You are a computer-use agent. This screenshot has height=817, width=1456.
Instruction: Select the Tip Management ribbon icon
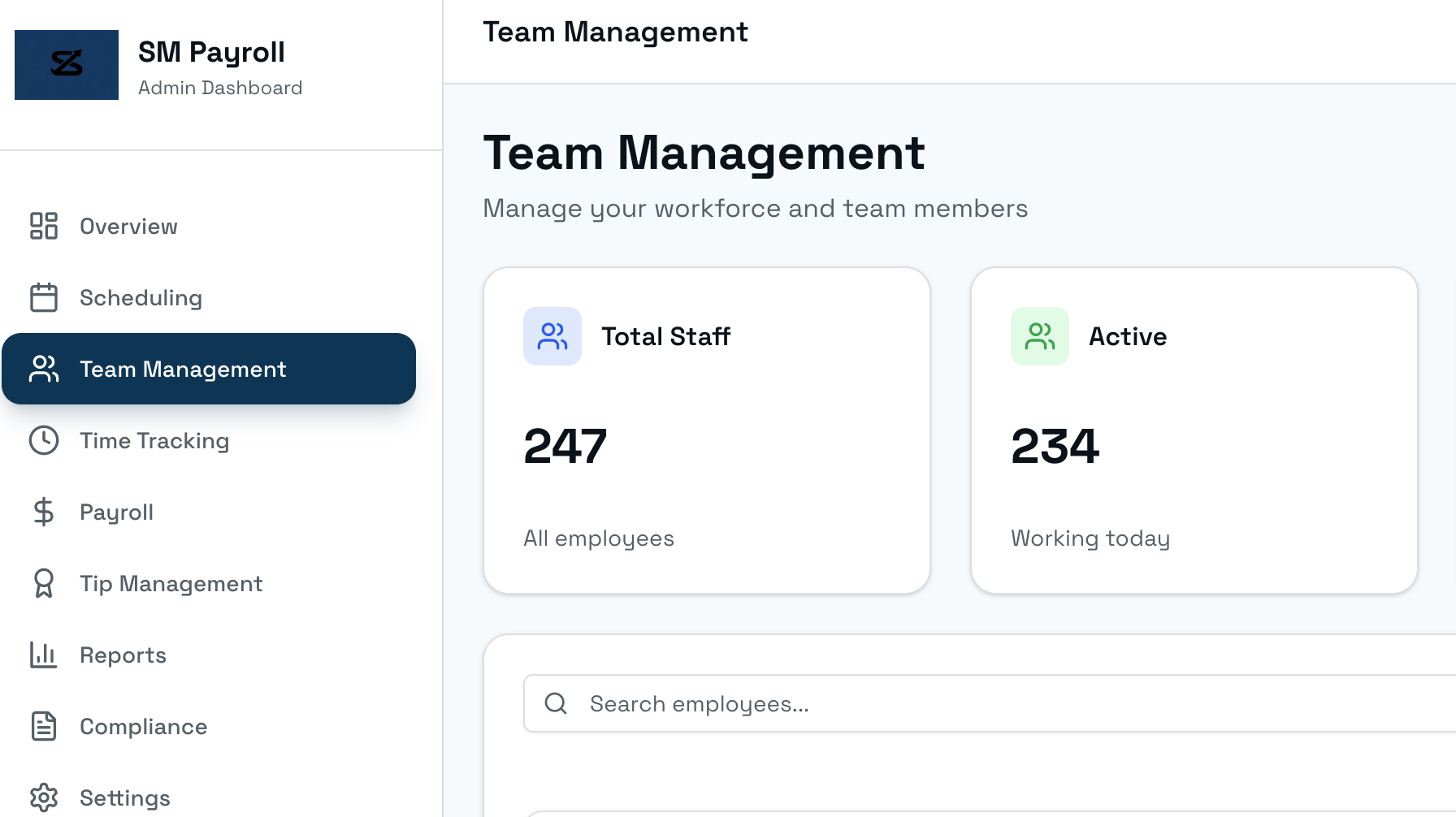(43, 583)
